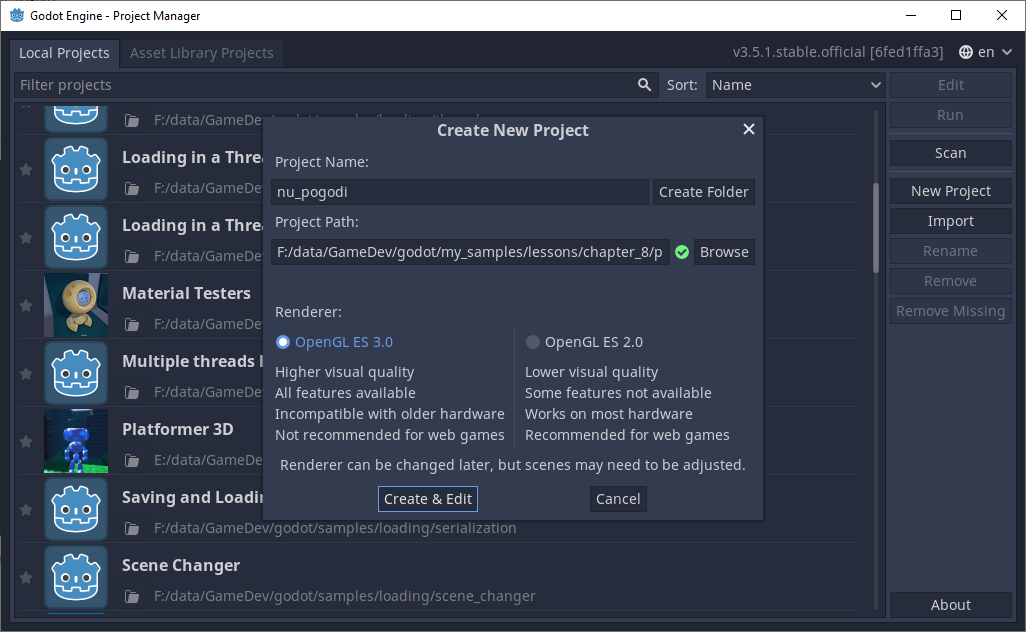Switch to Asset Library Projects tab
Image resolution: width=1026 pixels, height=632 pixels.
coord(202,53)
